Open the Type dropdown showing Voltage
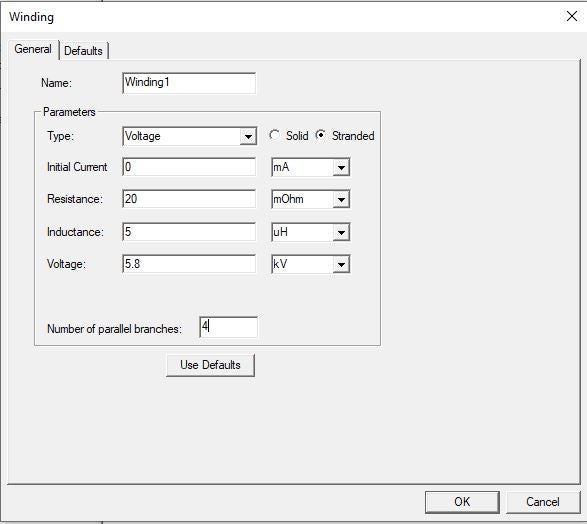 pyautogui.click(x=189, y=136)
